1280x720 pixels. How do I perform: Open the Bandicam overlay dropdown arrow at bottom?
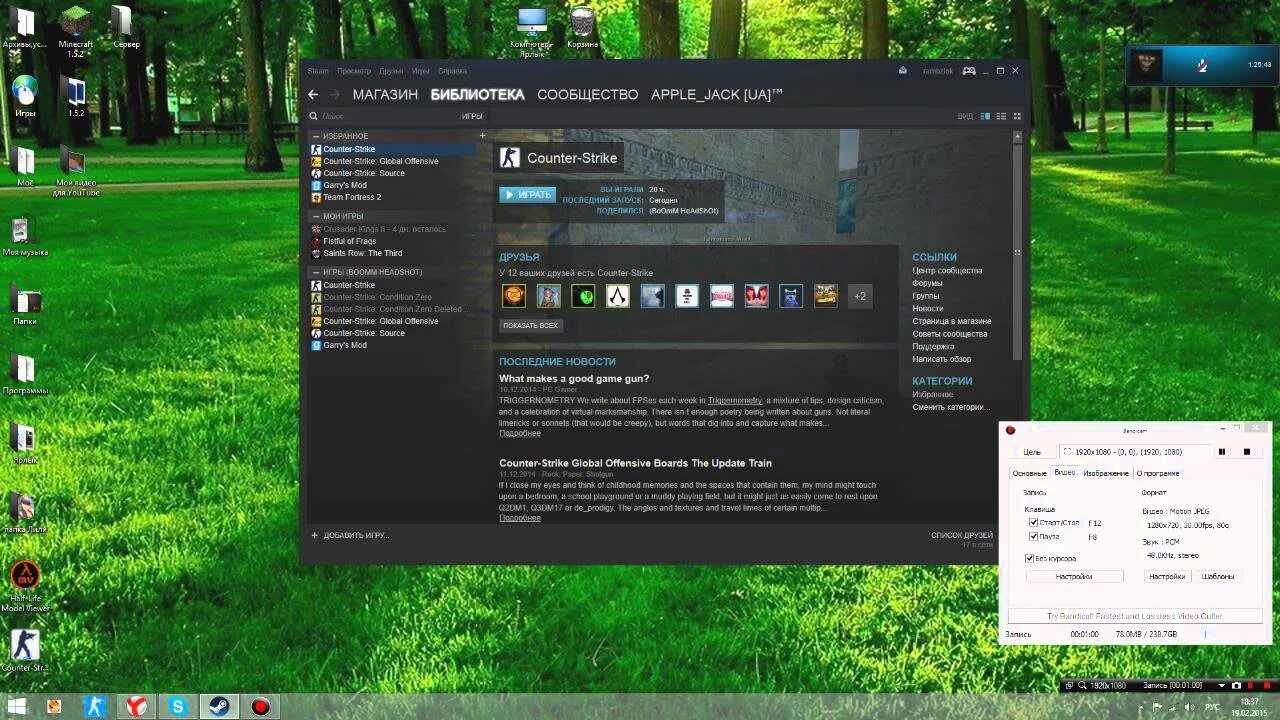[x=1221, y=685]
